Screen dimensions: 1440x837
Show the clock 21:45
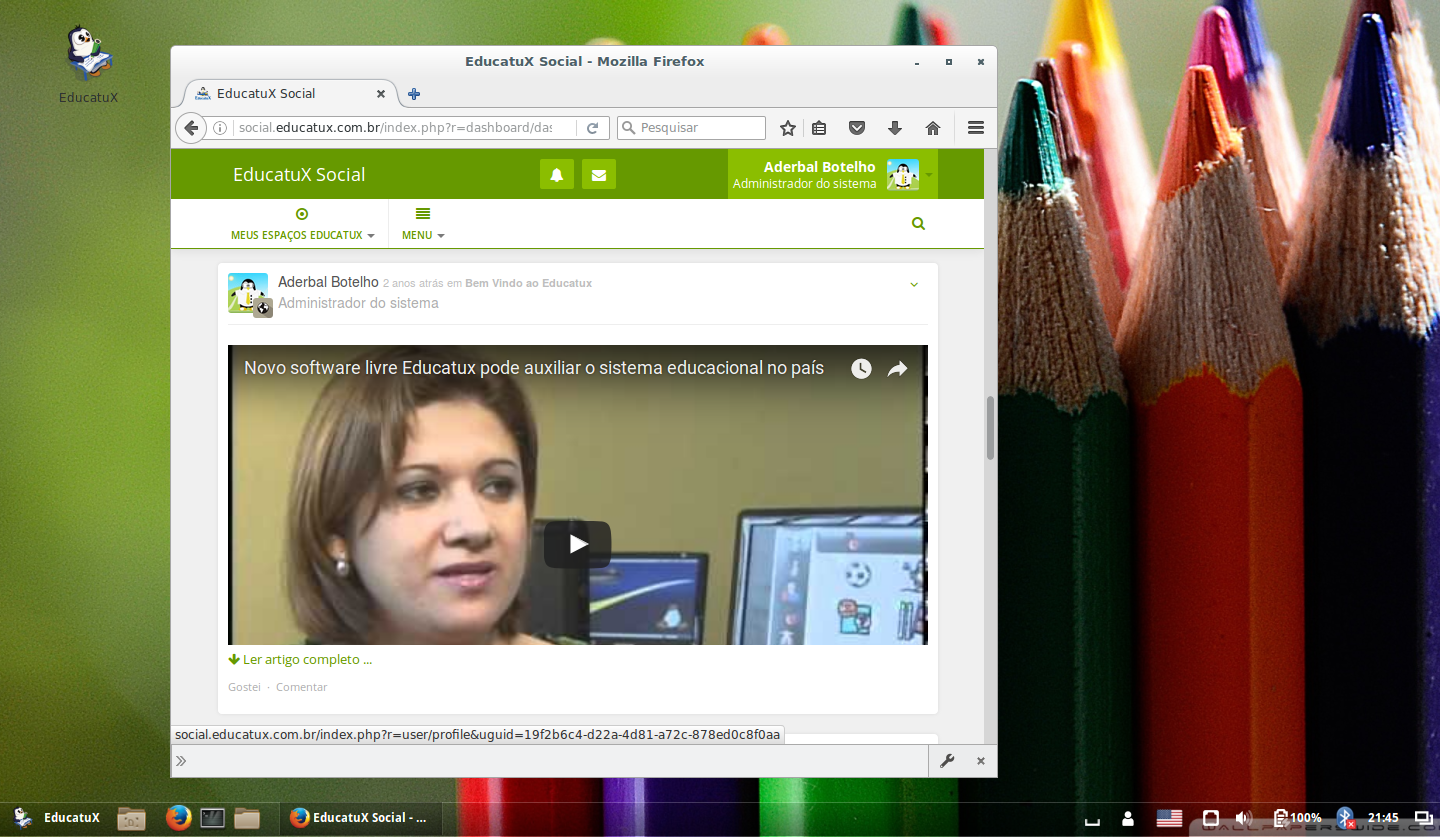pyautogui.click(x=1383, y=818)
